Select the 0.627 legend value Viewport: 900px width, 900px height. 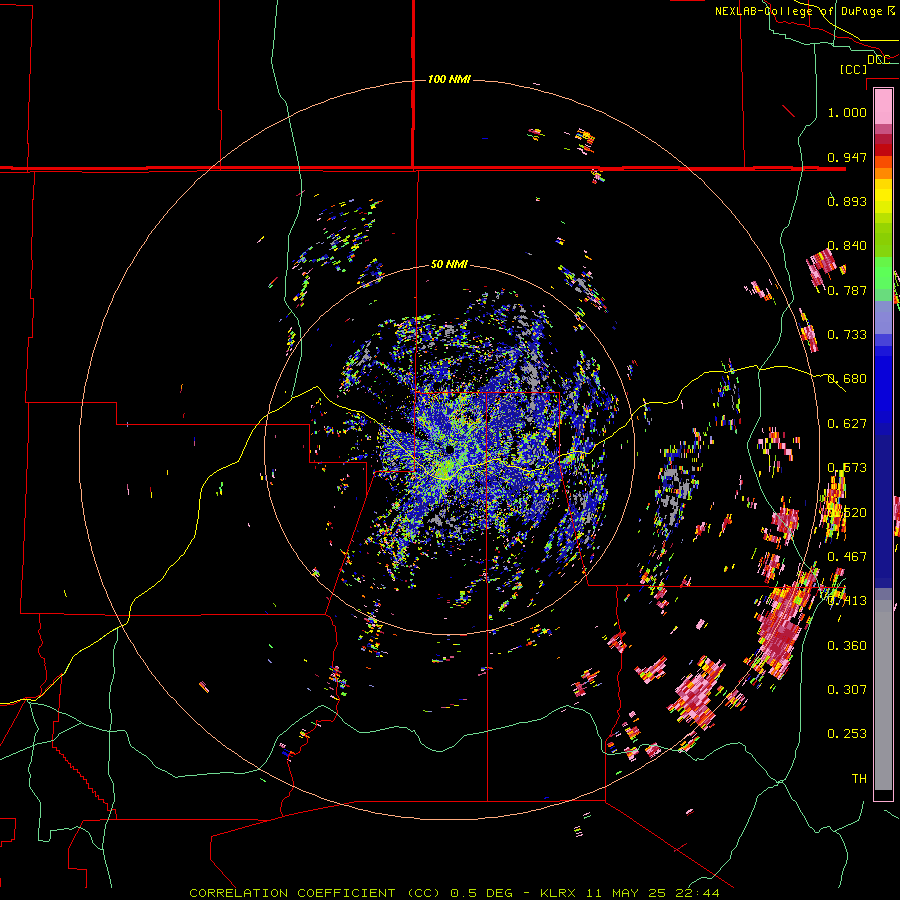847,424
